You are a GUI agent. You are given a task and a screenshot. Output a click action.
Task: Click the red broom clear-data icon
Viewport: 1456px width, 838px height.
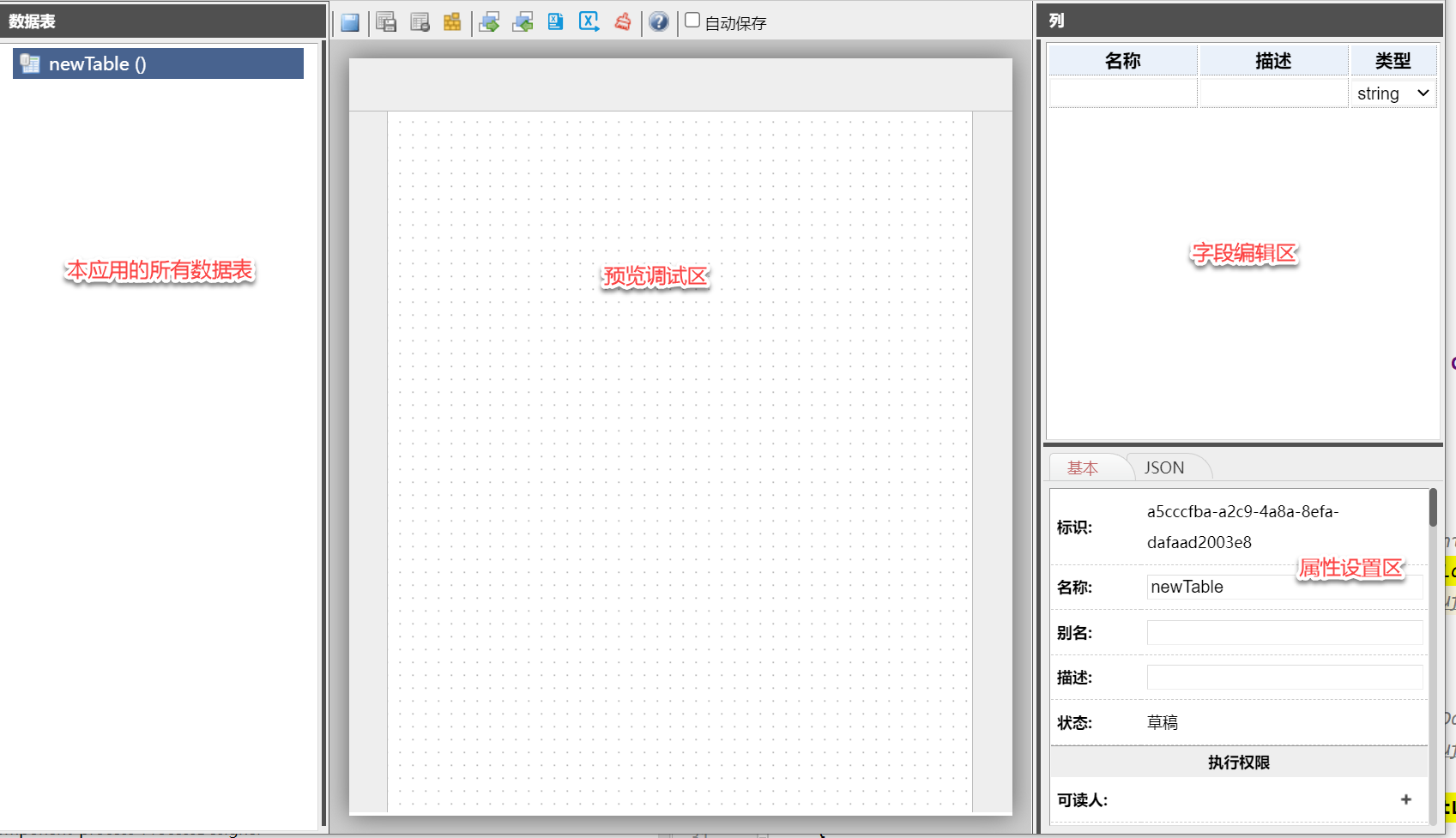point(623,22)
